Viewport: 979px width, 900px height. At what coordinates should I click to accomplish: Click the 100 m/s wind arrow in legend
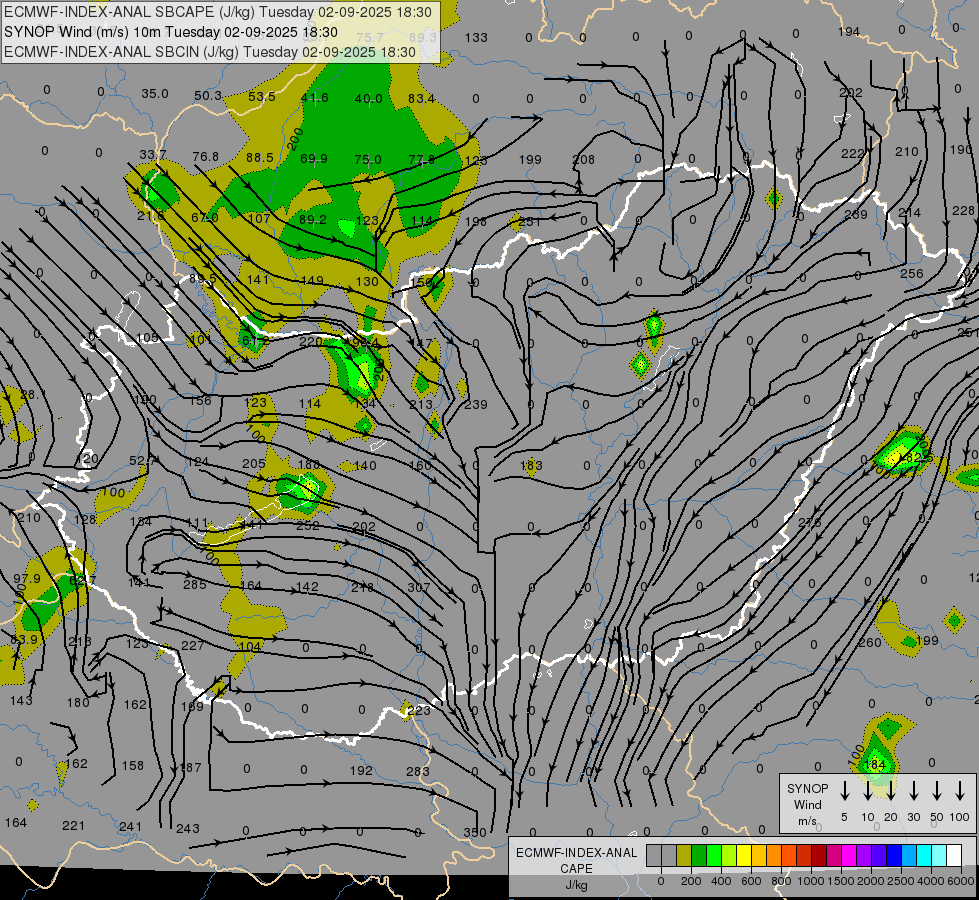(960, 791)
